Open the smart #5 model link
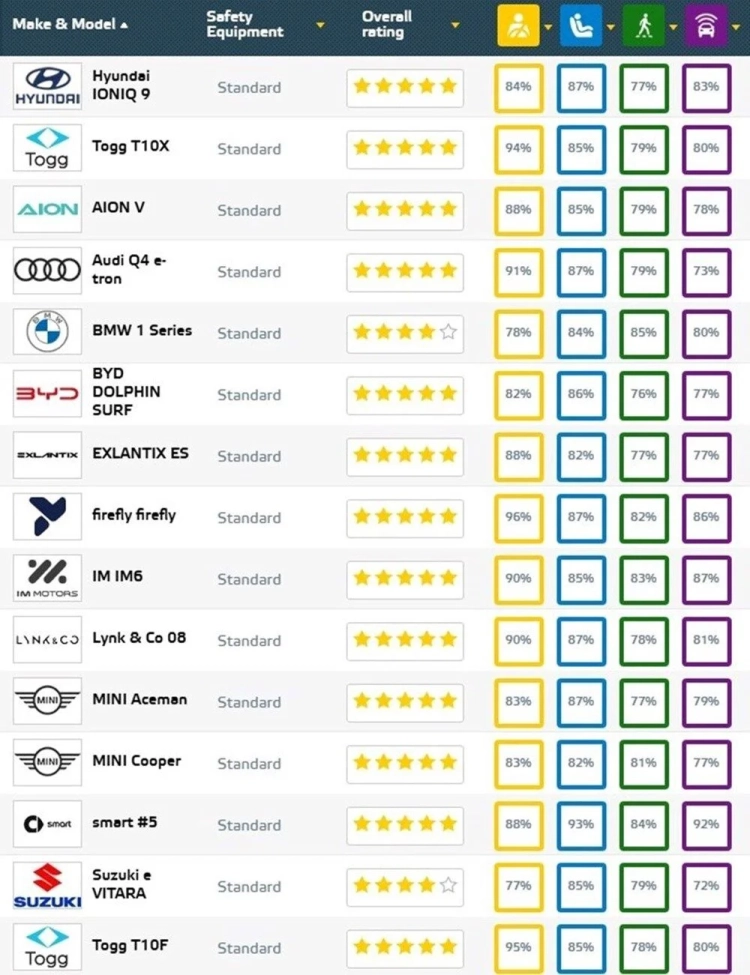 [x=125, y=822]
